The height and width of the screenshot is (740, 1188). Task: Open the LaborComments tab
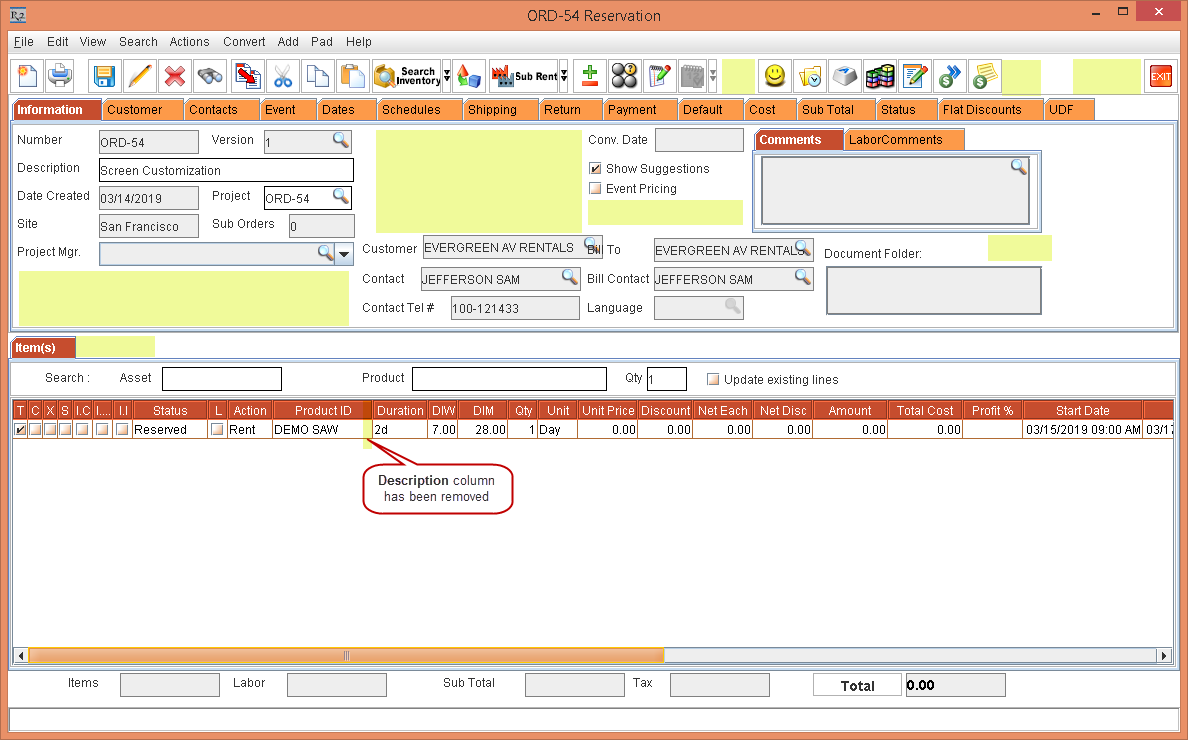pyautogui.click(x=903, y=140)
